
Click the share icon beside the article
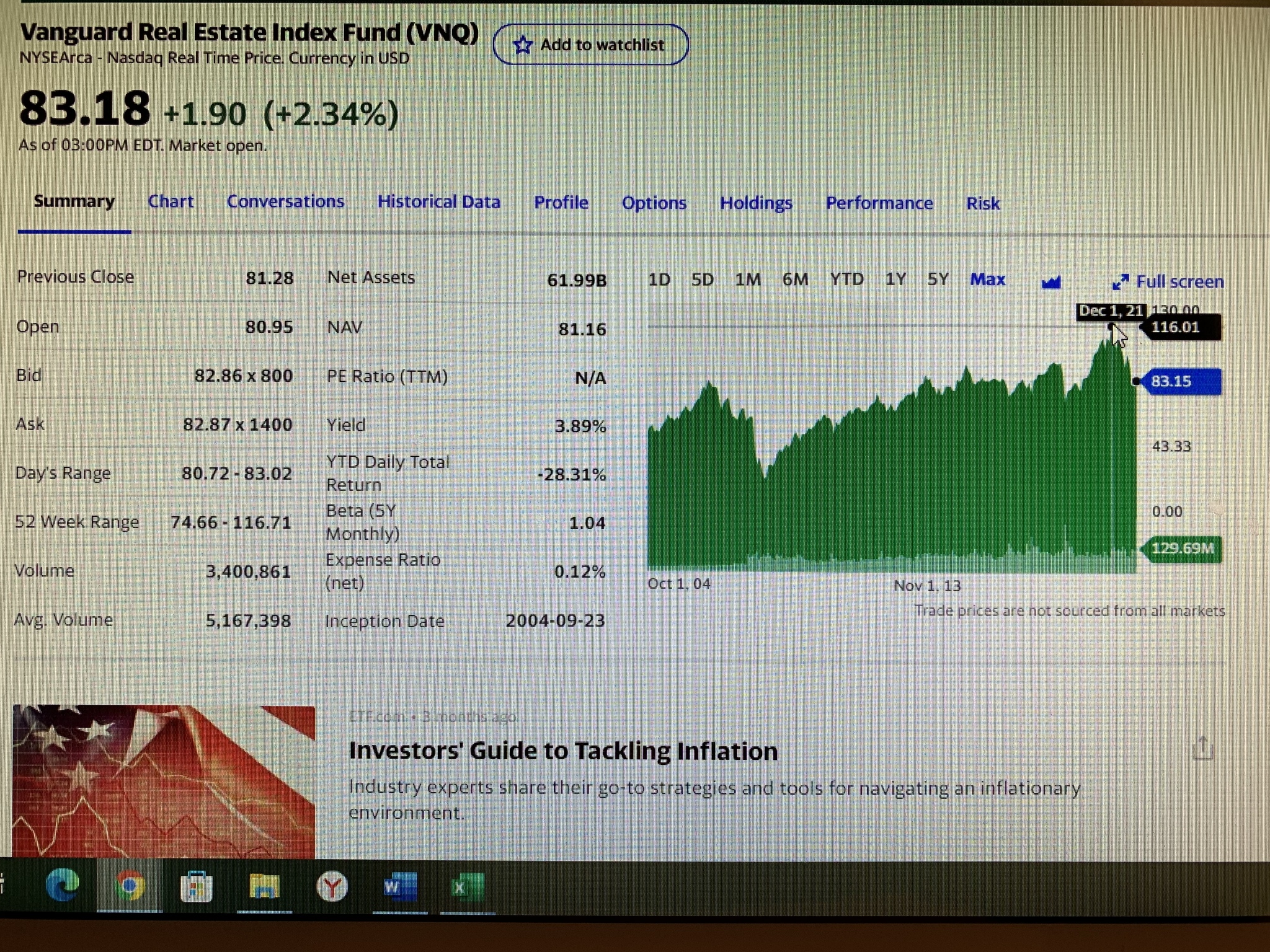(1202, 748)
